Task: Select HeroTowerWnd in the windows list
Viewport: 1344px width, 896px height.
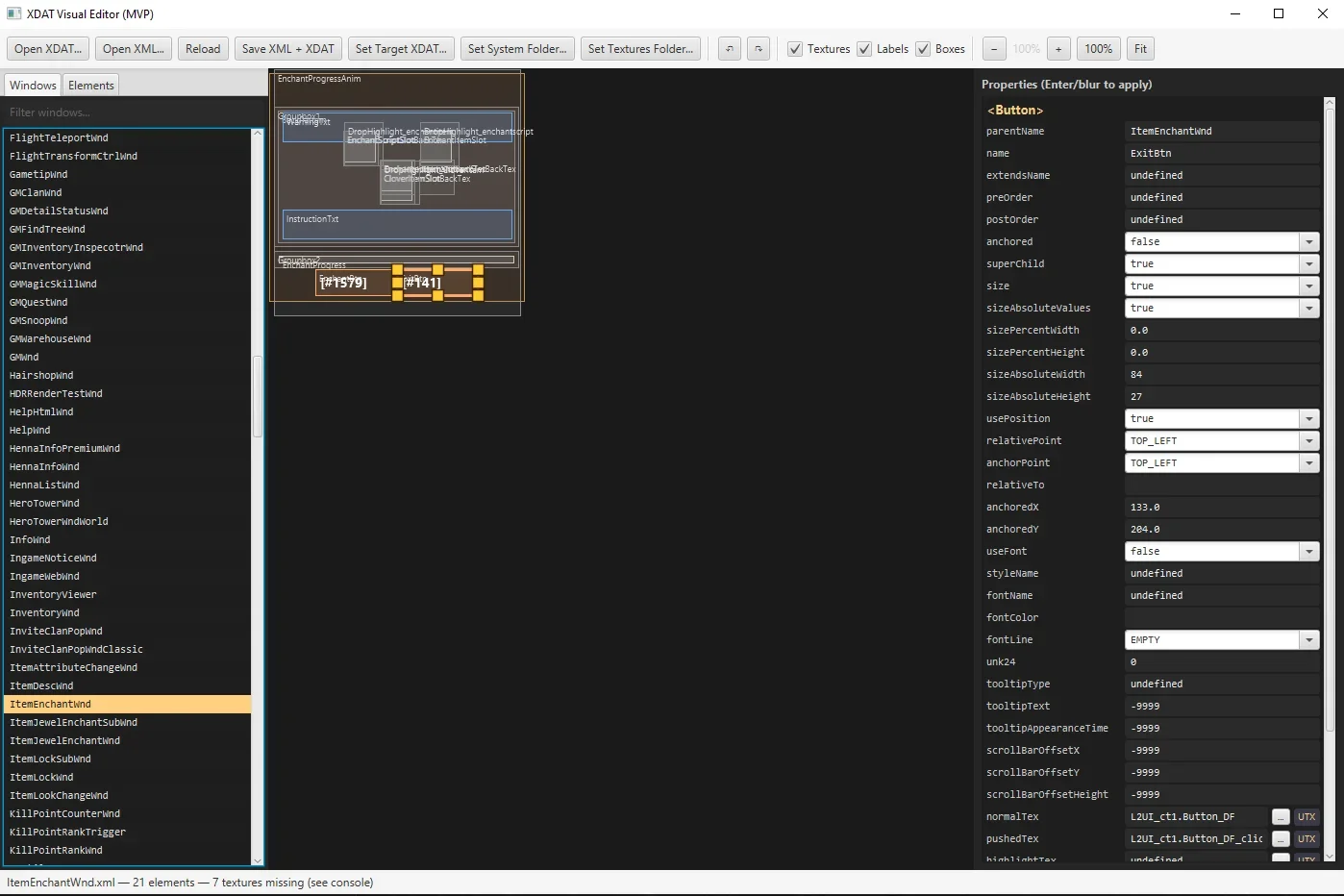Action: click(128, 504)
